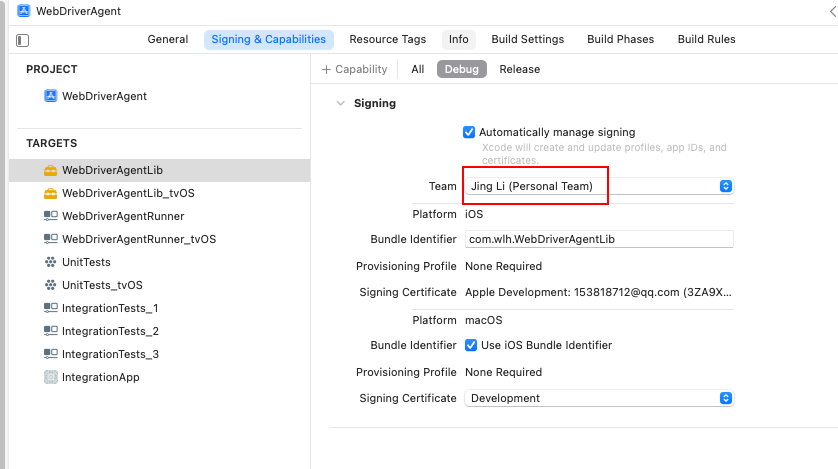This screenshot has height=469, width=838.
Task: Select the UnitTests_tvOS target
Action: [x=101, y=285]
